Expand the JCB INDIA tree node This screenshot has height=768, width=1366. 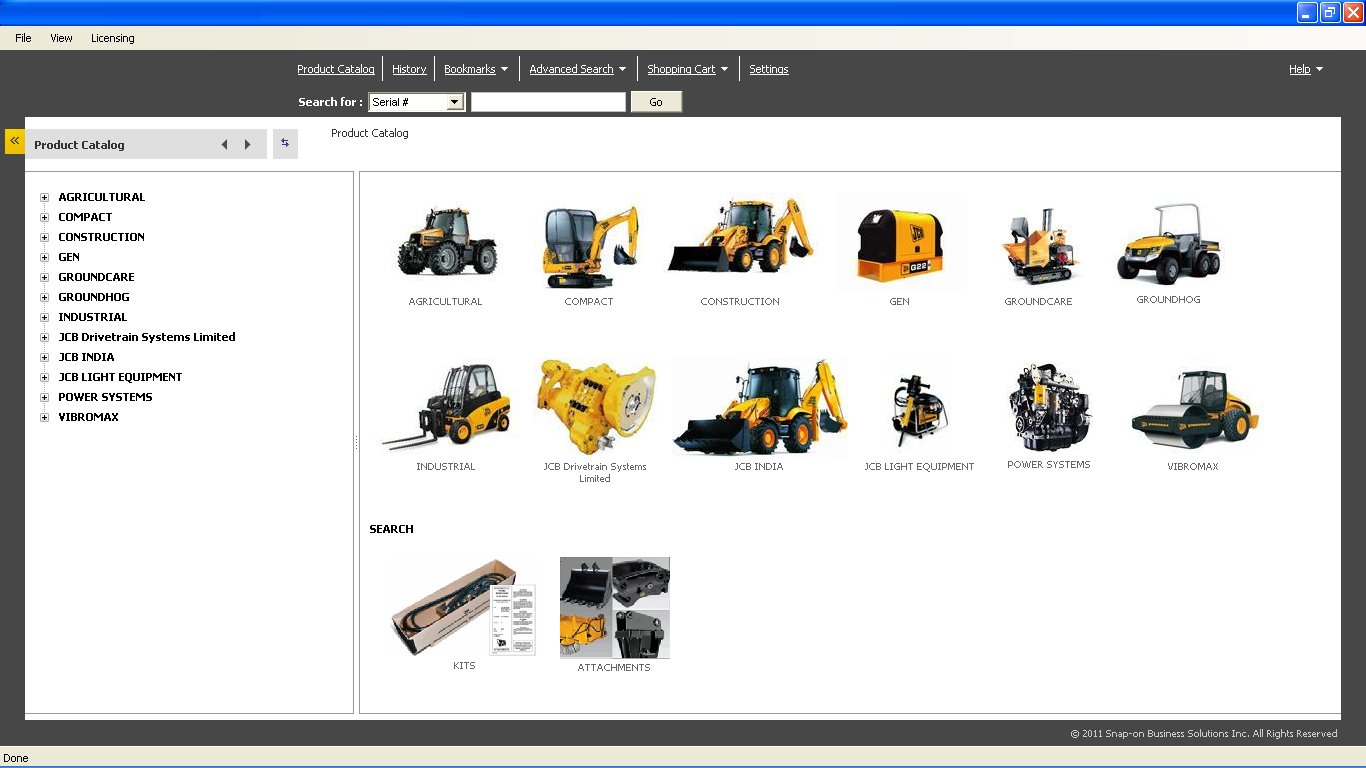click(x=44, y=357)
